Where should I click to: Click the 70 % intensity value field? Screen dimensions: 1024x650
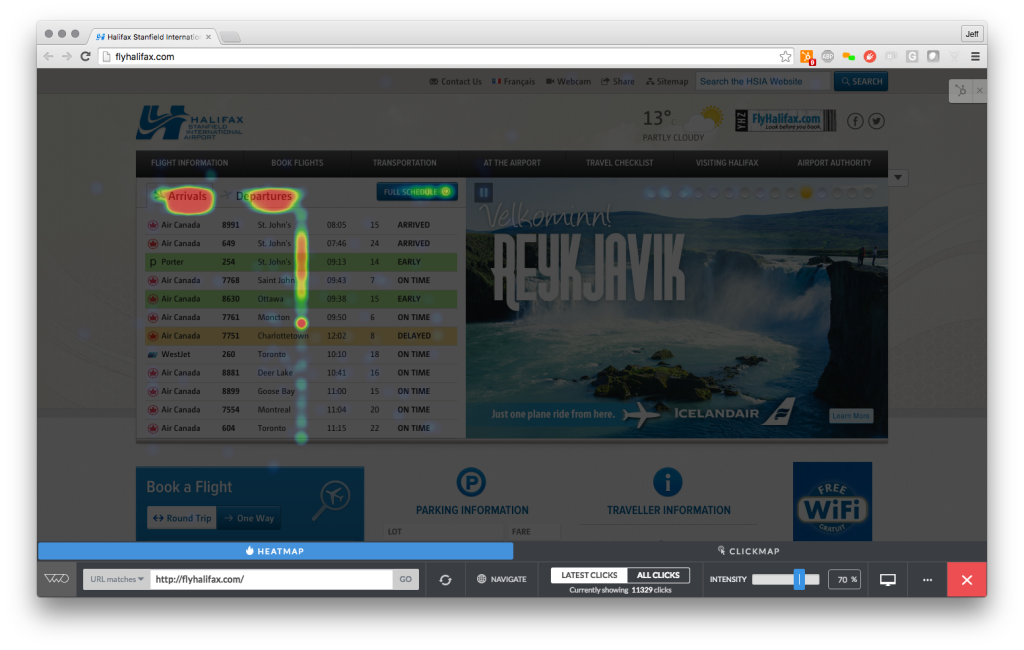845,579
